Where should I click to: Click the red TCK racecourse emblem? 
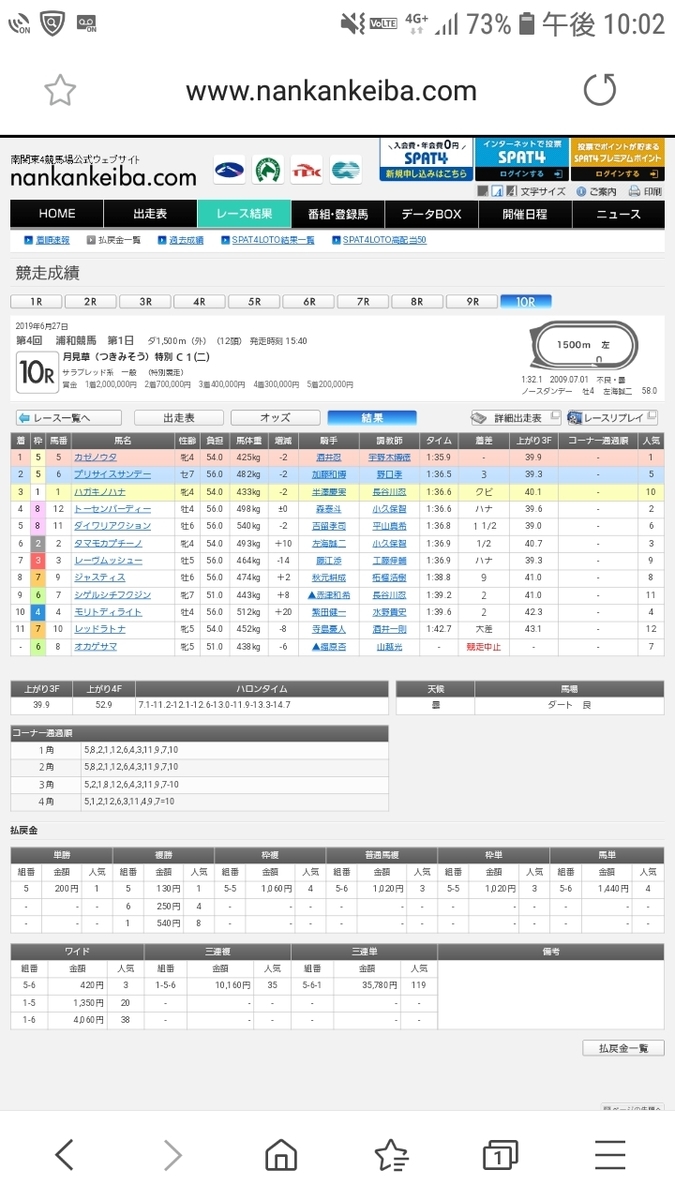point(306,169)
